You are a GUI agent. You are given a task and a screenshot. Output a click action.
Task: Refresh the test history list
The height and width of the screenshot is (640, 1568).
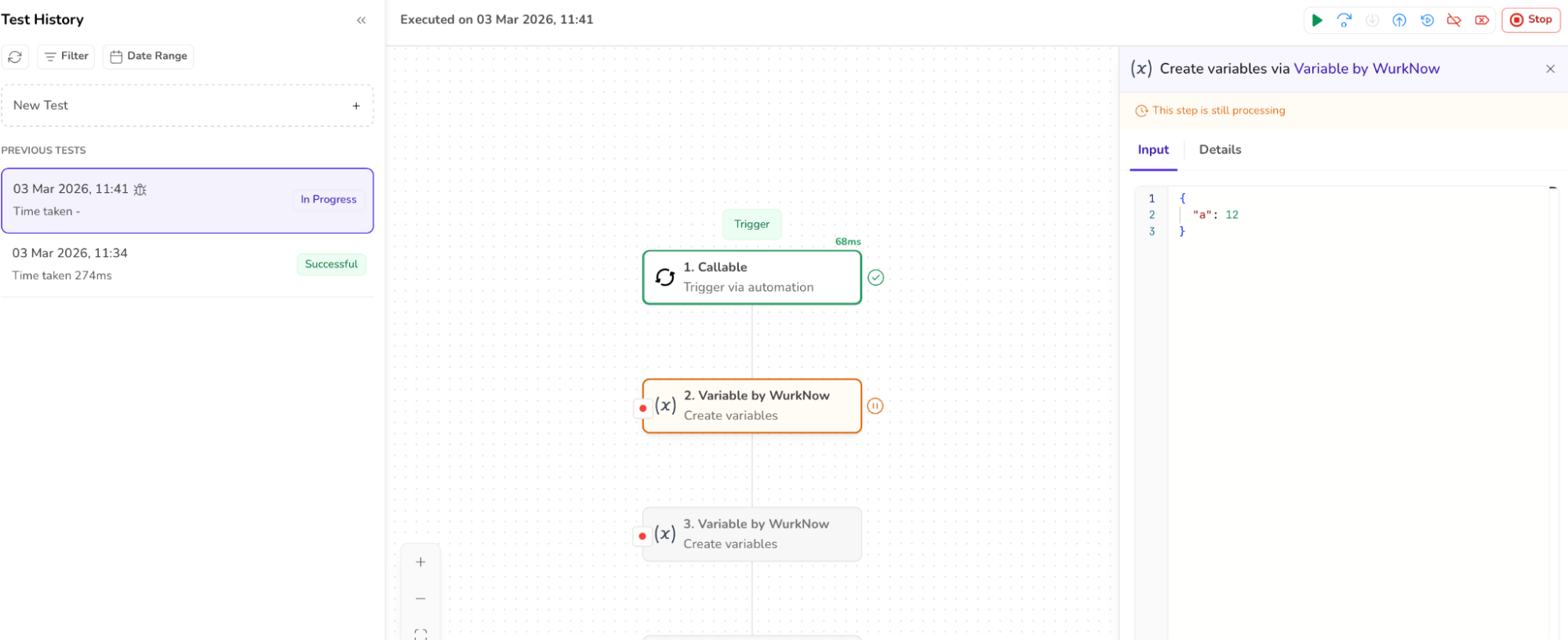[15, 56]
